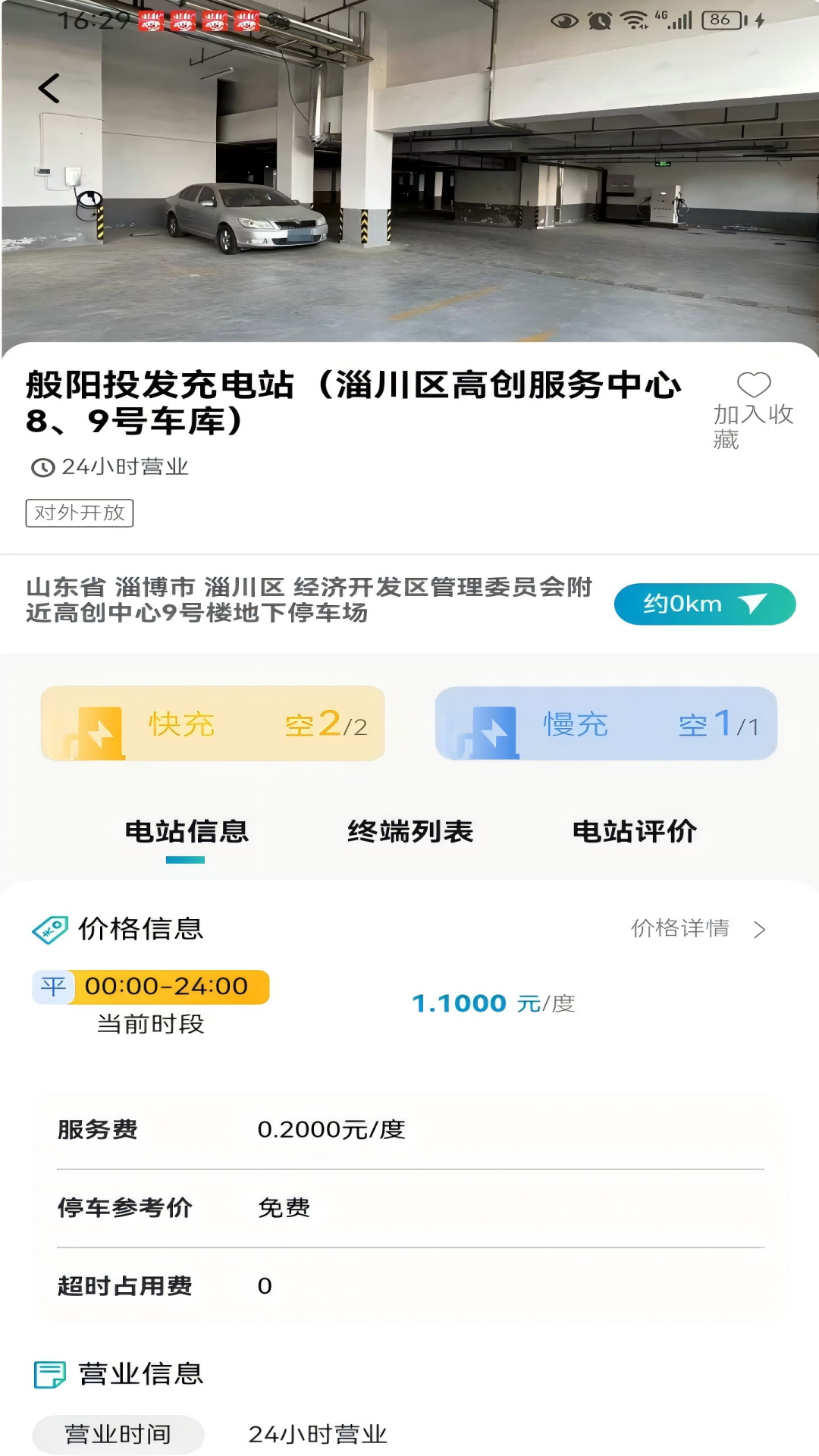The image size is (819, 1456).
Task: Tap the clock icon beside 24小时营业
Action: [42, 468]
